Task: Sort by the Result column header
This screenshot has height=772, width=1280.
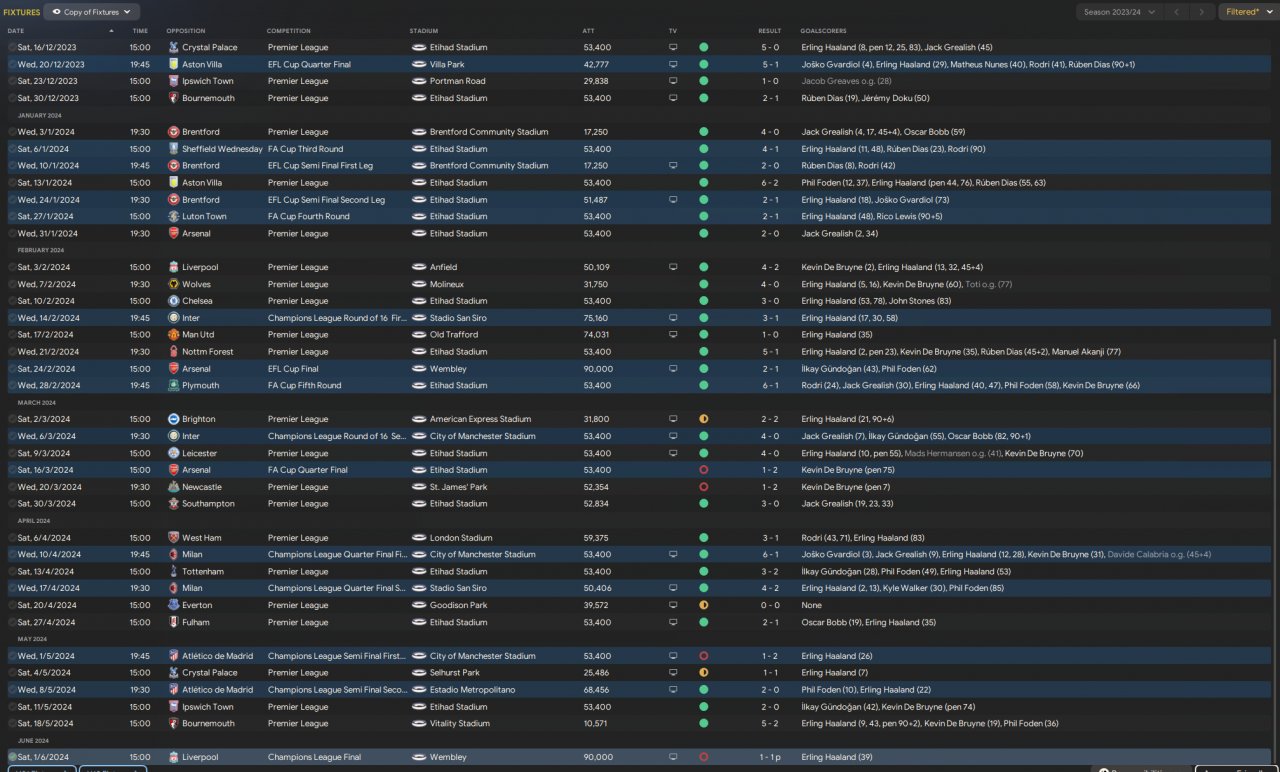Action: click(770, 31)
